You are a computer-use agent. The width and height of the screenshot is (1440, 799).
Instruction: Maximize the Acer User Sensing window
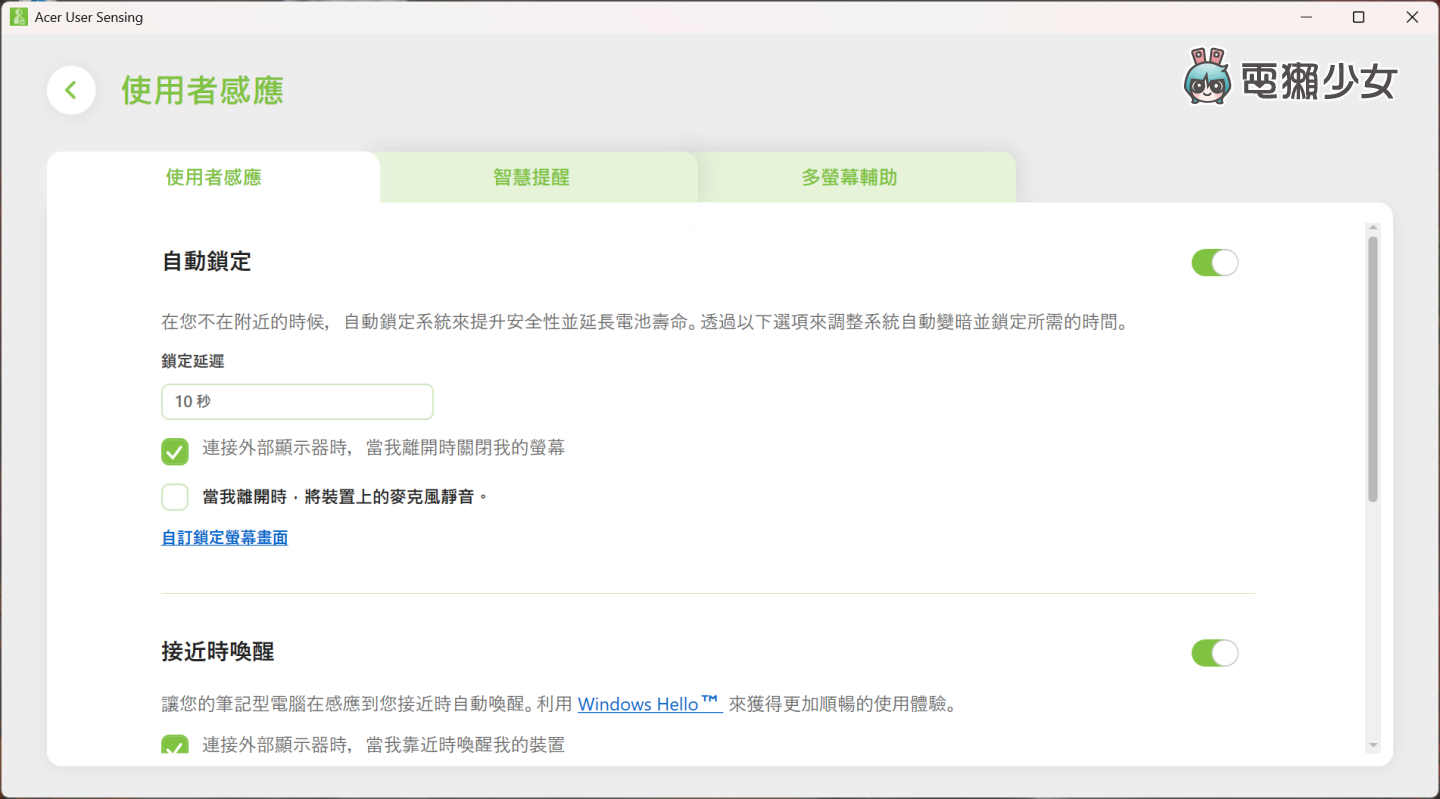tap(1358, 17)
